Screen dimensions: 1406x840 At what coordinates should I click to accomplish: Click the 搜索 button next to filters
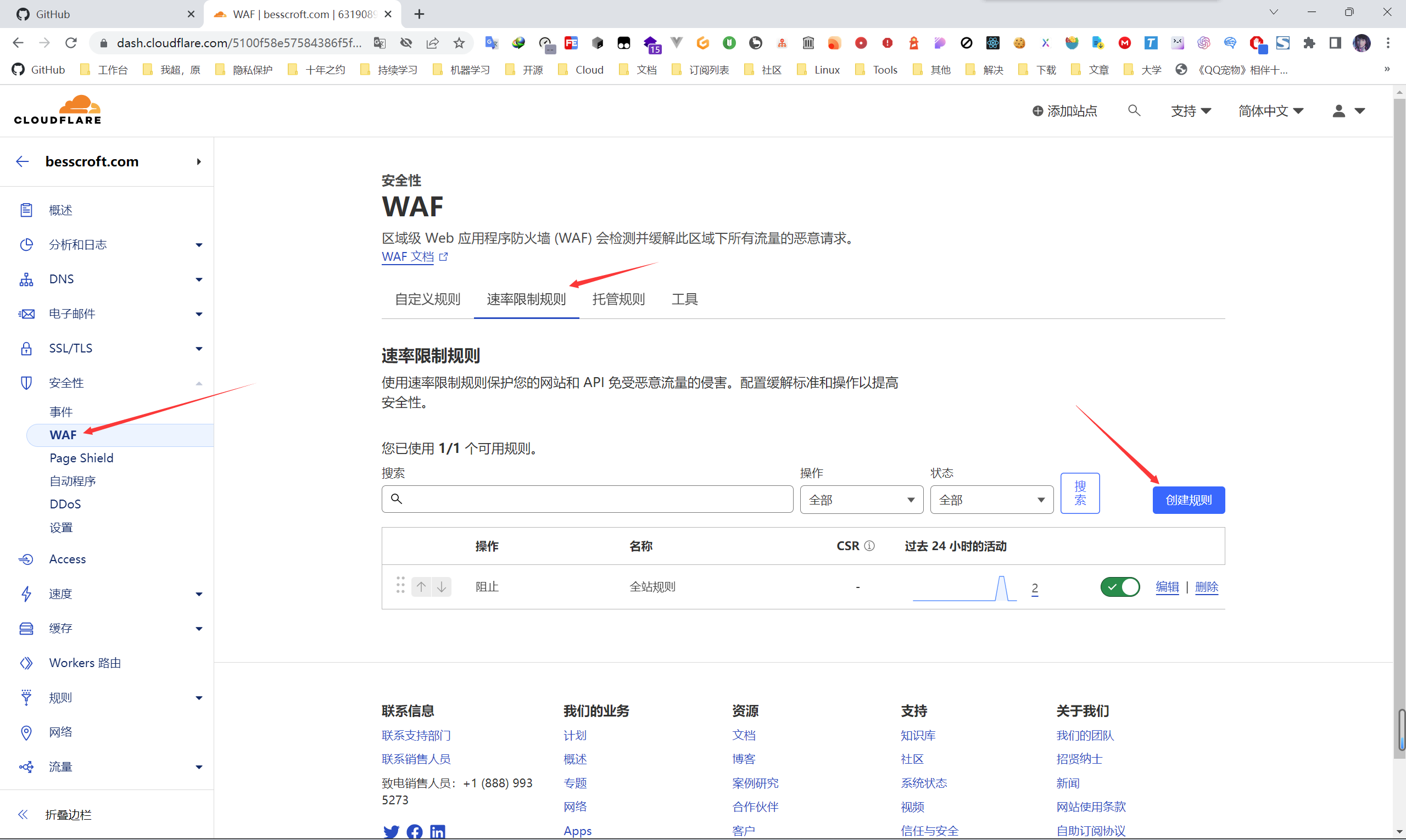(1080, 493)
